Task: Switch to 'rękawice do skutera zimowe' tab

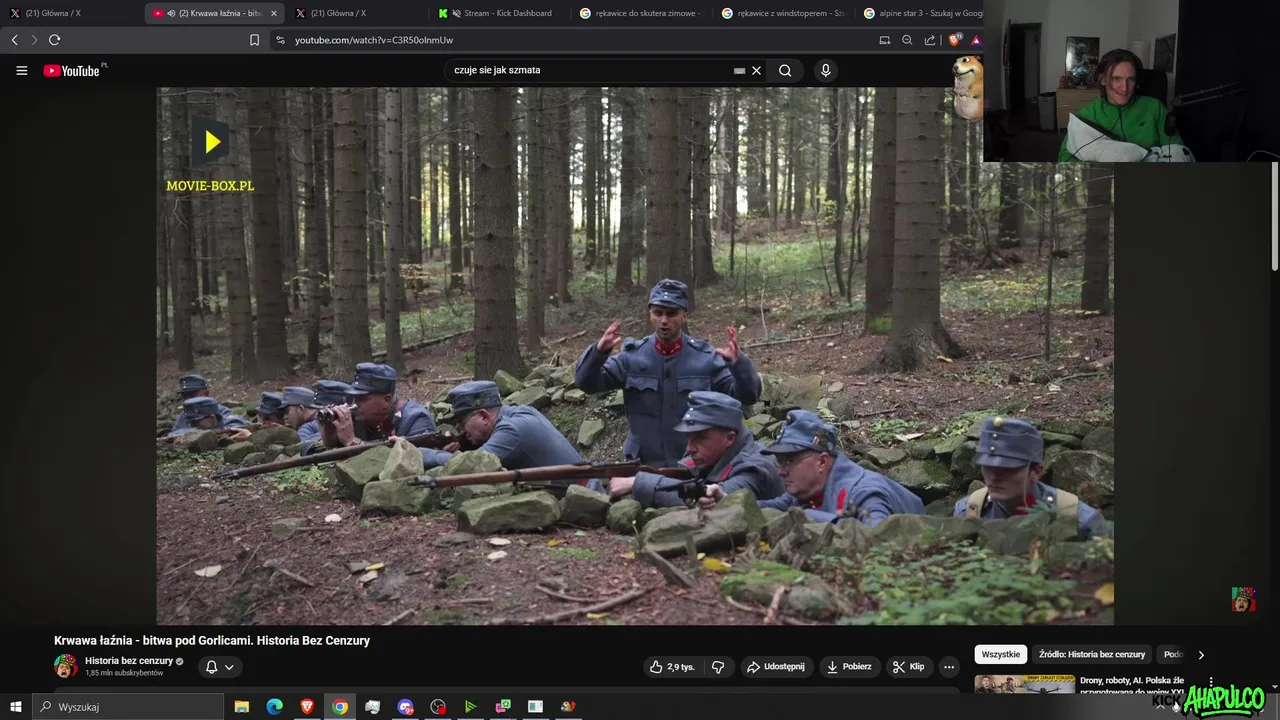Action: coord(642,13)
